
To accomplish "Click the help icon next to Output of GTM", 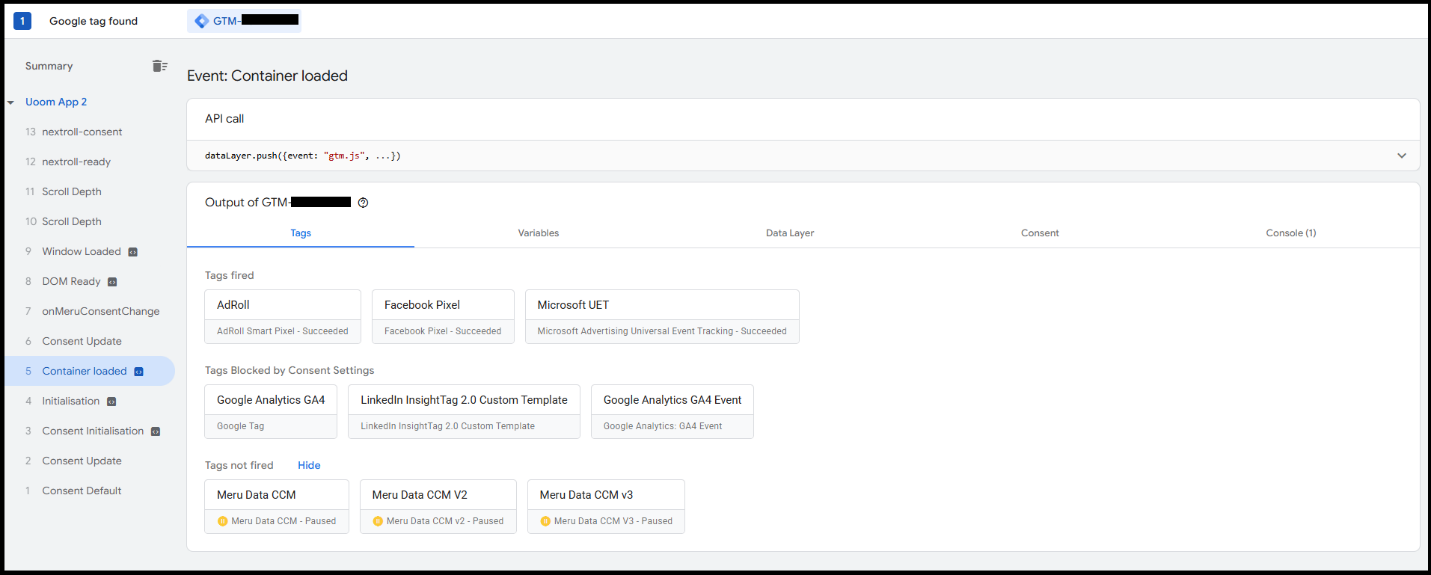I will [x=363, y=202].
